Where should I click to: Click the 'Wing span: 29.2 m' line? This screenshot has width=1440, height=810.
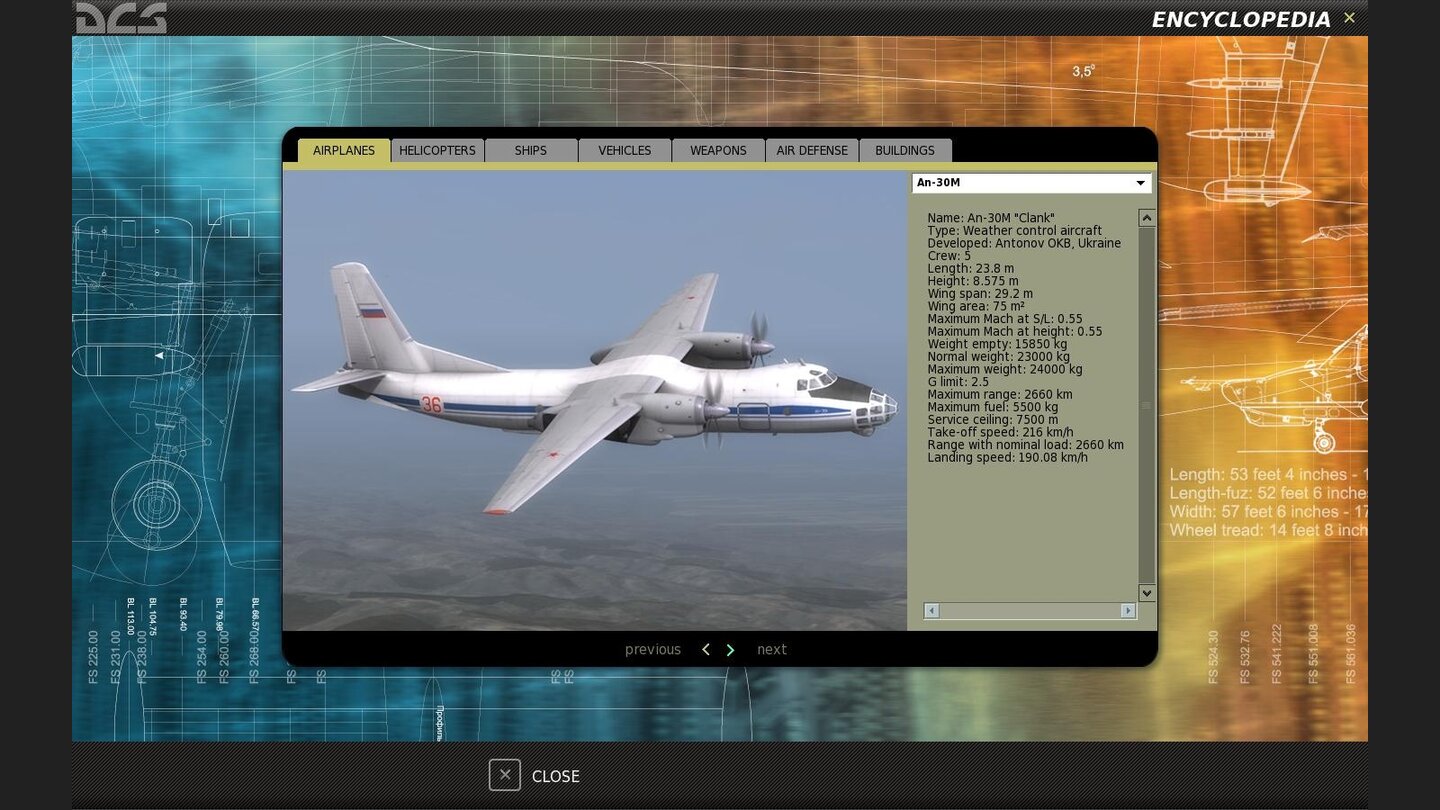pyautogui.click(x=980, y=294)
